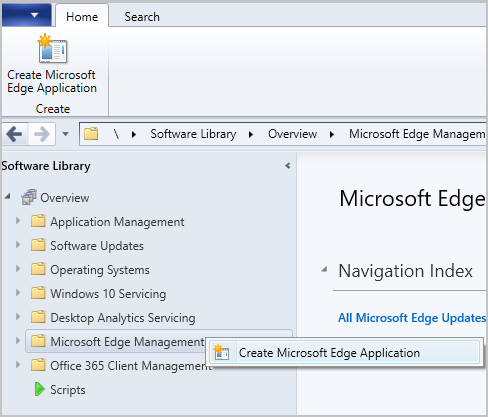The image size is (488, 417).
Task: Collapse the Overview tree node
Action: point(8,197)
